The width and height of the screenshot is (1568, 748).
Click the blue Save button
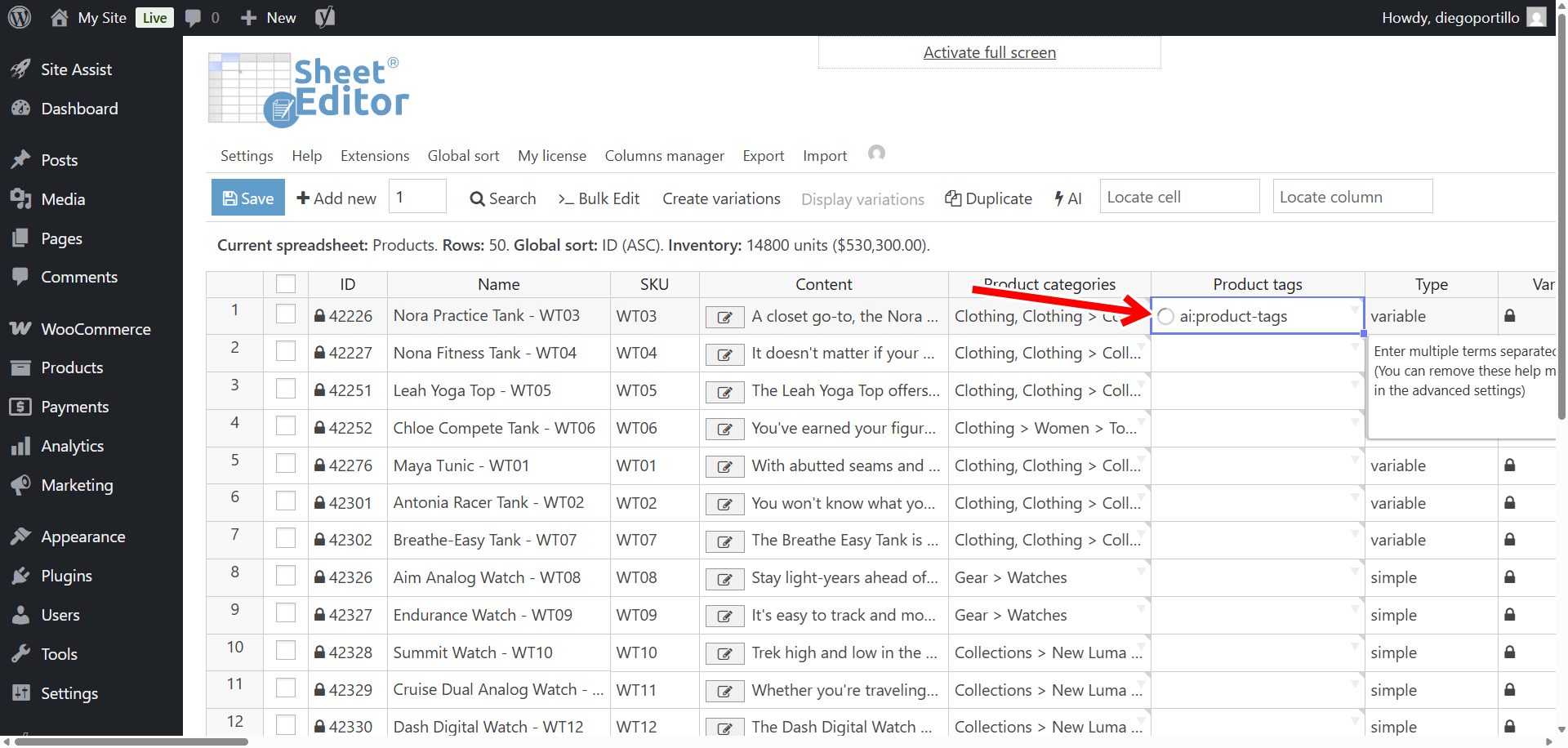point(248,198)
